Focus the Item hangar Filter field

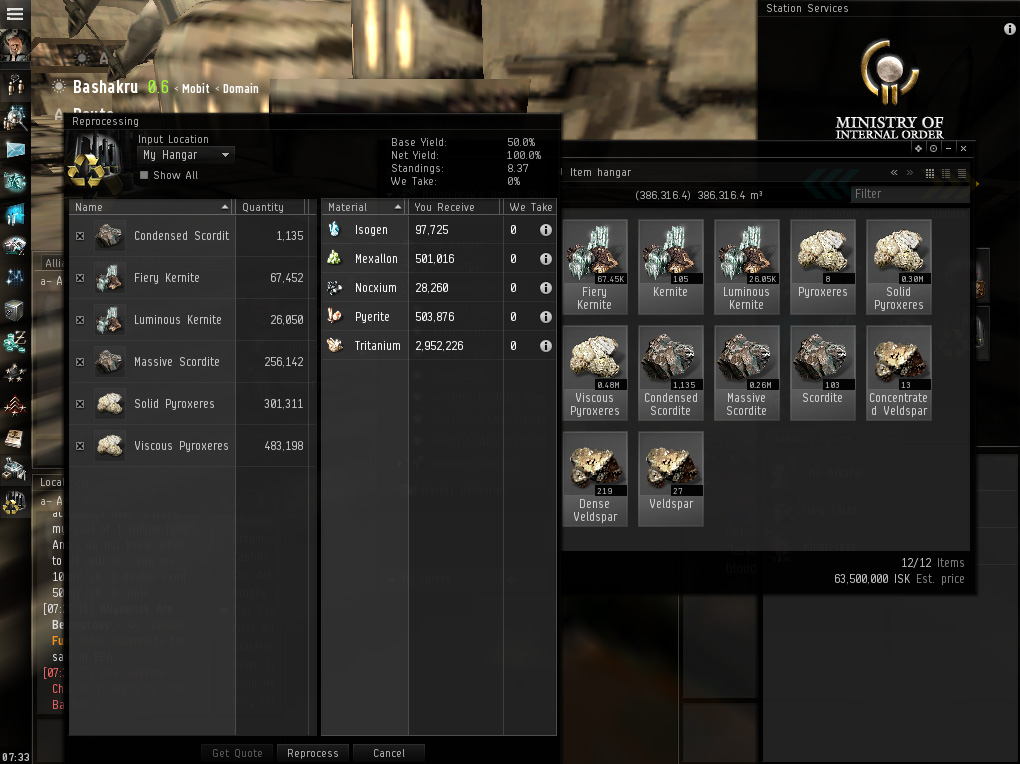(909, 194)
